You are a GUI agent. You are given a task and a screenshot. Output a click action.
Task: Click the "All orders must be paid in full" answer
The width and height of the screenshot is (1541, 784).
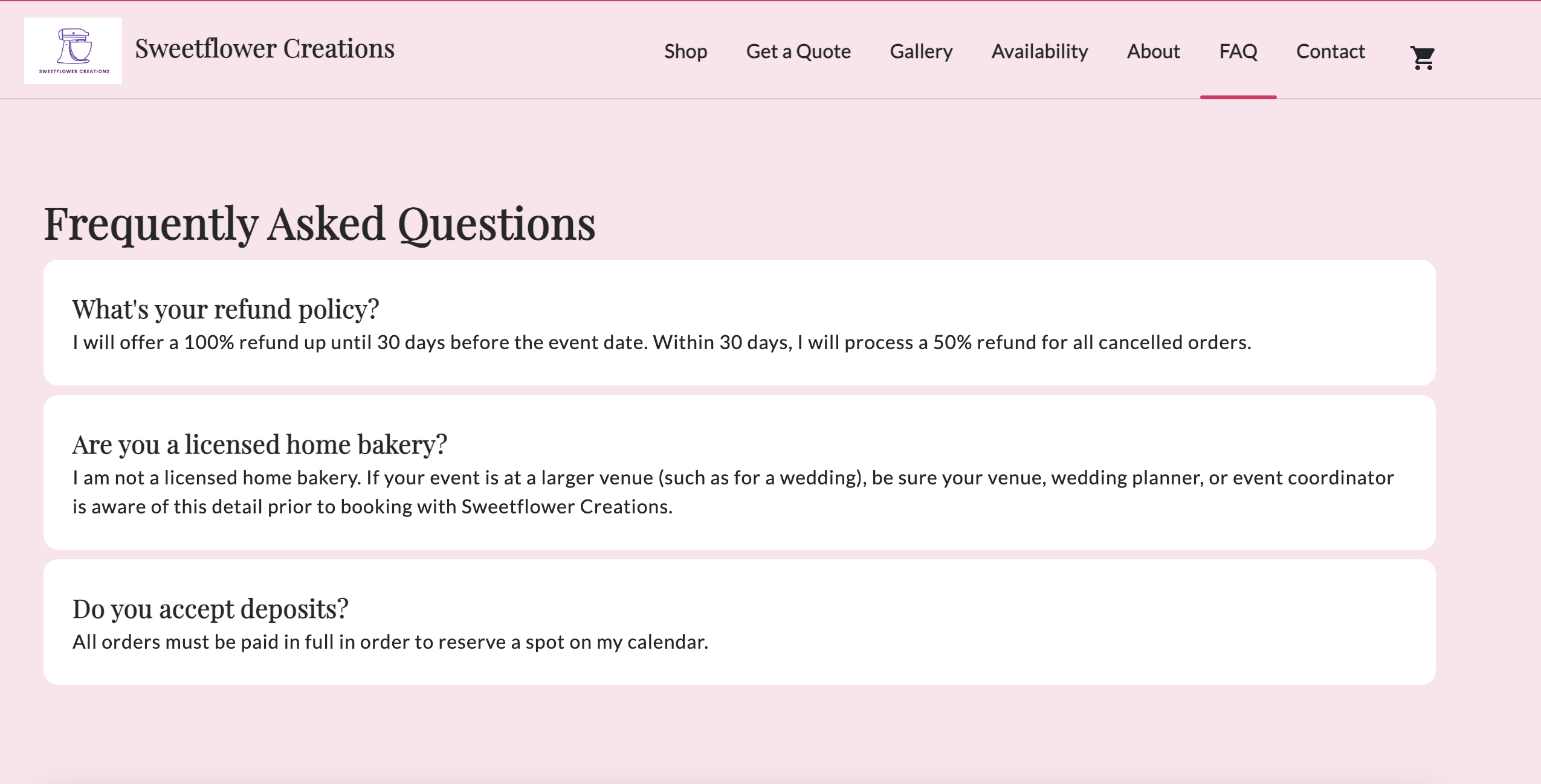click(390, 642)
